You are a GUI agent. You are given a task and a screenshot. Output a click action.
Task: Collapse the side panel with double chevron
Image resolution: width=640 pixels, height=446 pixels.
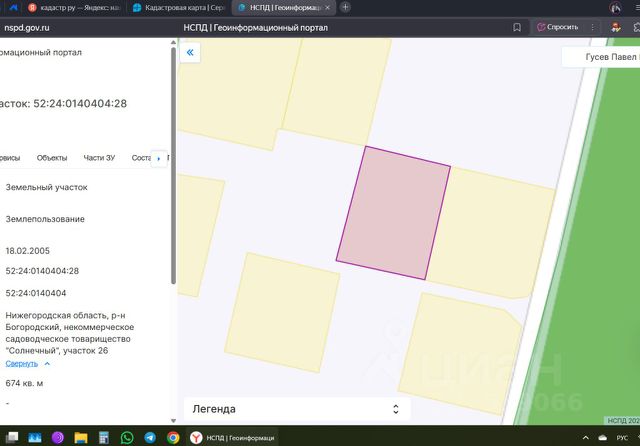(190, 52)
